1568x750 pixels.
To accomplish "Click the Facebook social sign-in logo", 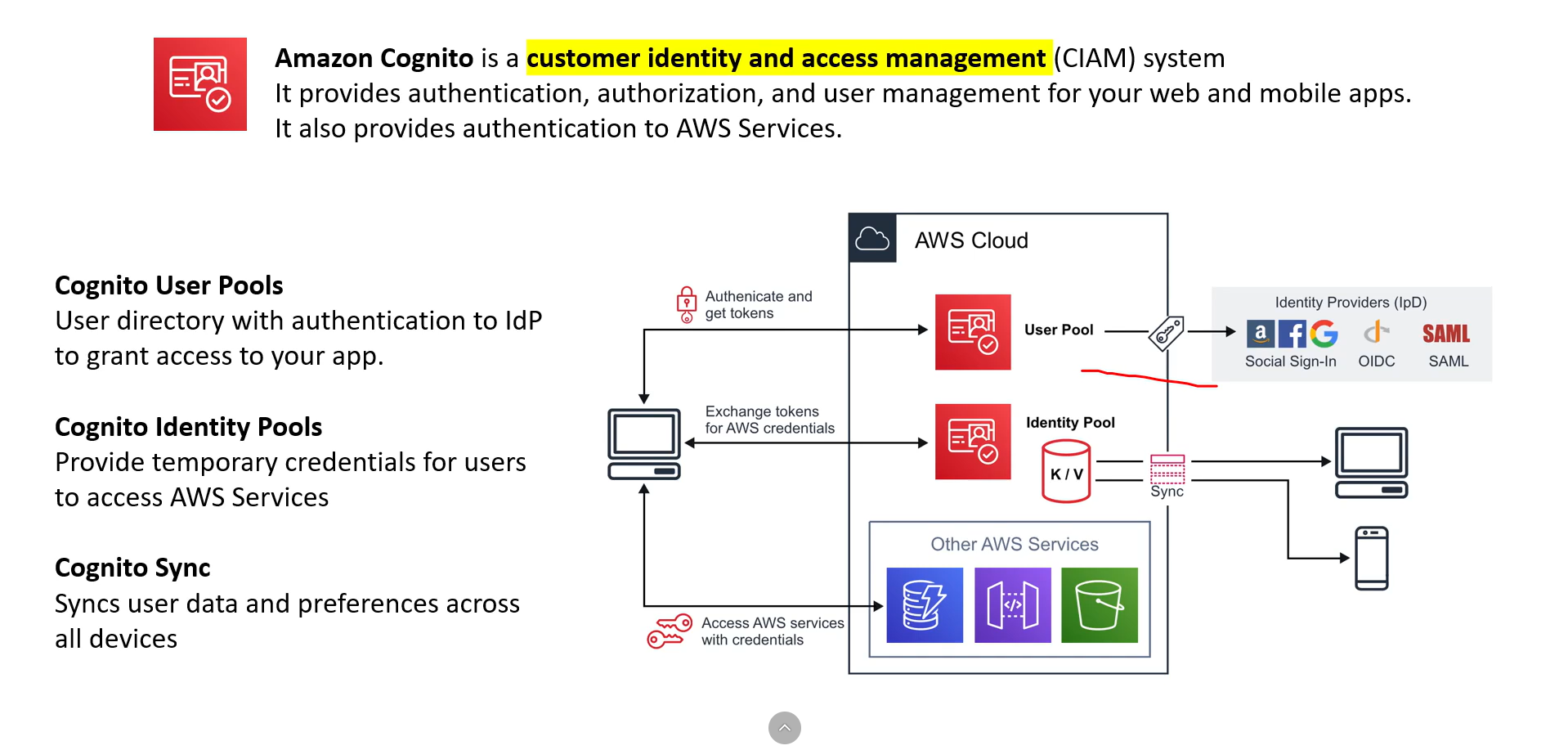I will tap(1292, 334).
